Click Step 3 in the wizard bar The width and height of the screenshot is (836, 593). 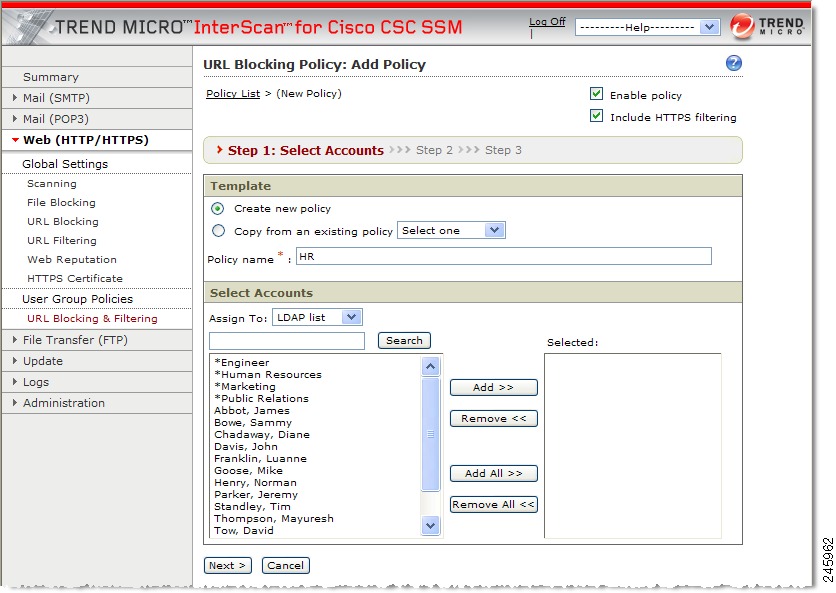point(503,150)
